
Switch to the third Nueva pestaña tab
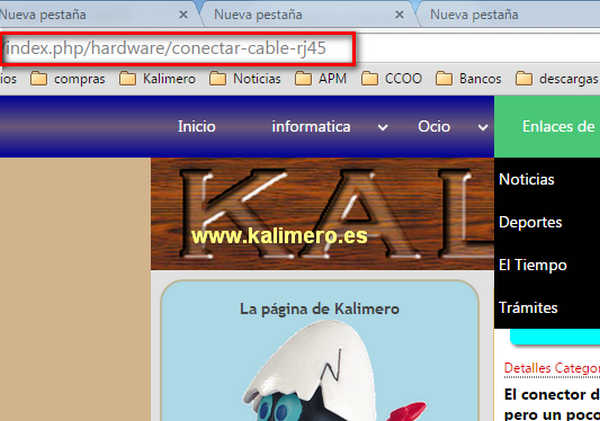(x=509, y=15)
